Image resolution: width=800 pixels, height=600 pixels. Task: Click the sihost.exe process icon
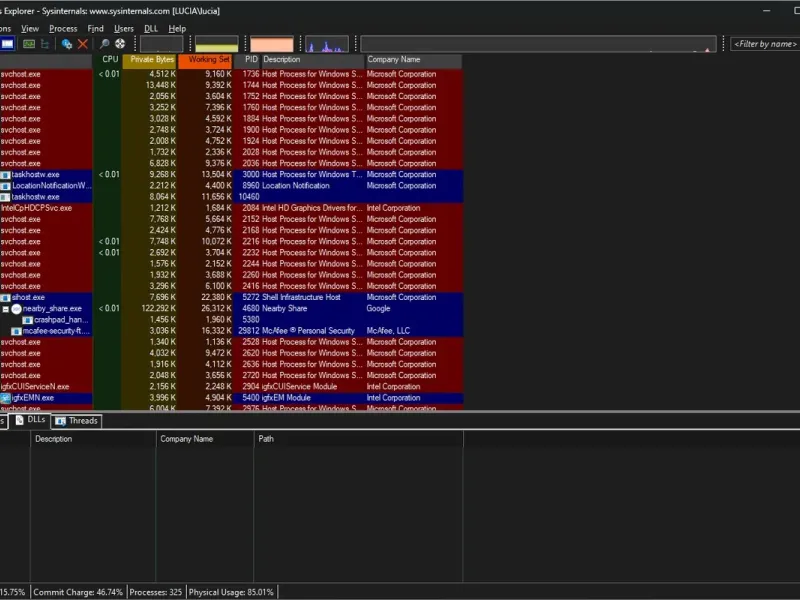click(x=5, y=297)
